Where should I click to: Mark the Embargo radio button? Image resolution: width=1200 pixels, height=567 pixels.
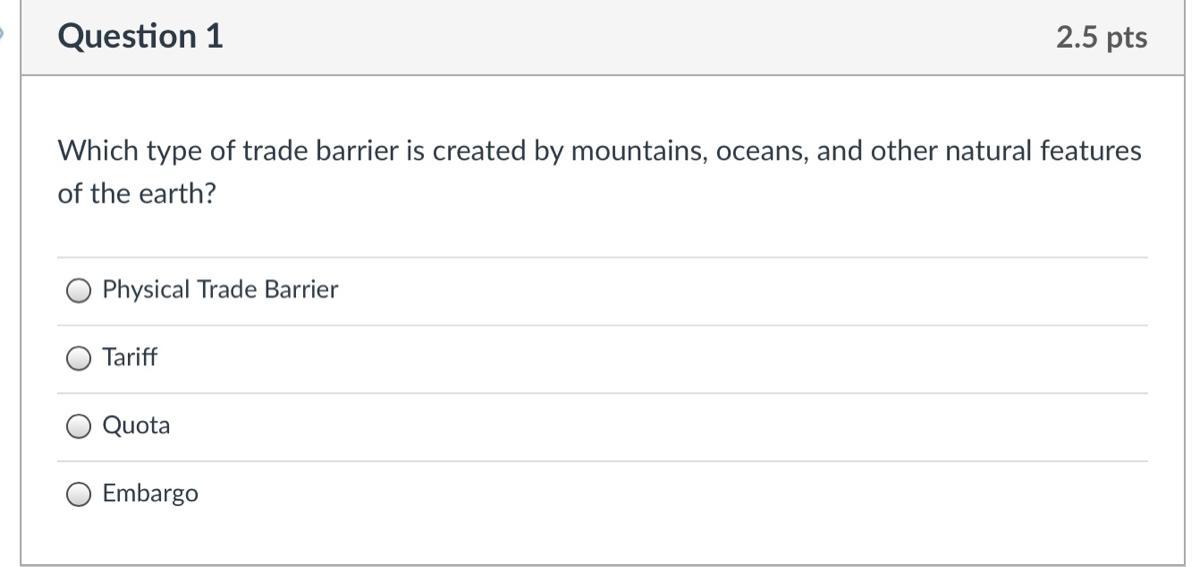[x=79, y=494]
